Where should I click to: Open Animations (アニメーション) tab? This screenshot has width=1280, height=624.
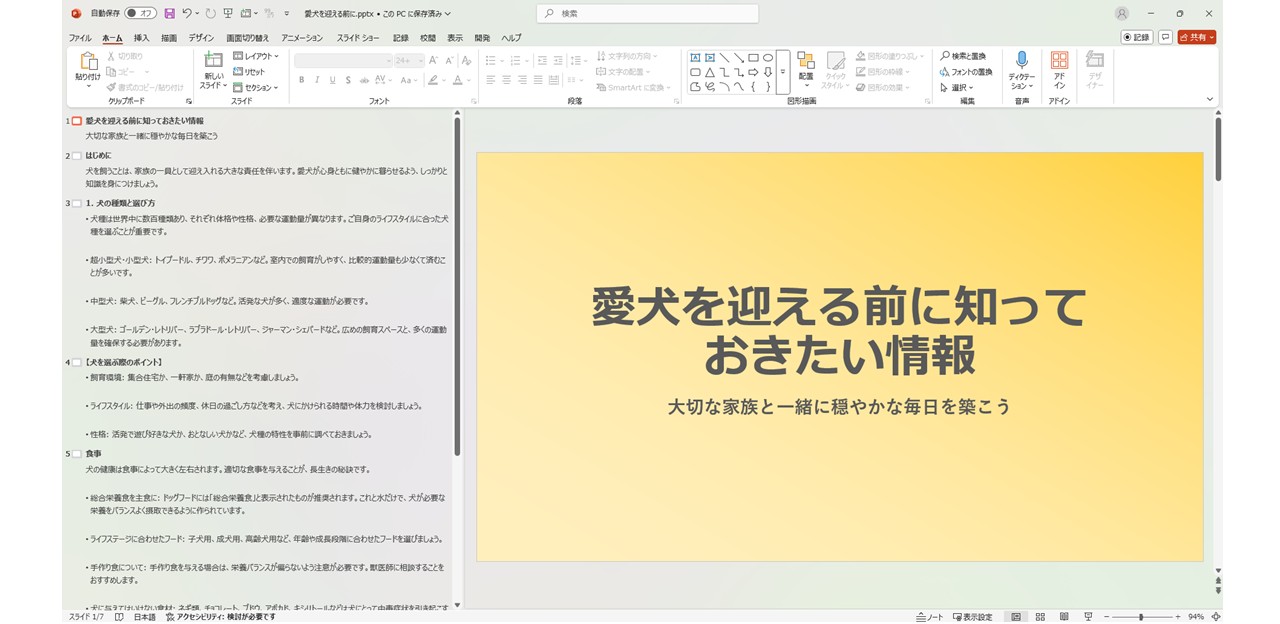(302, 37)
